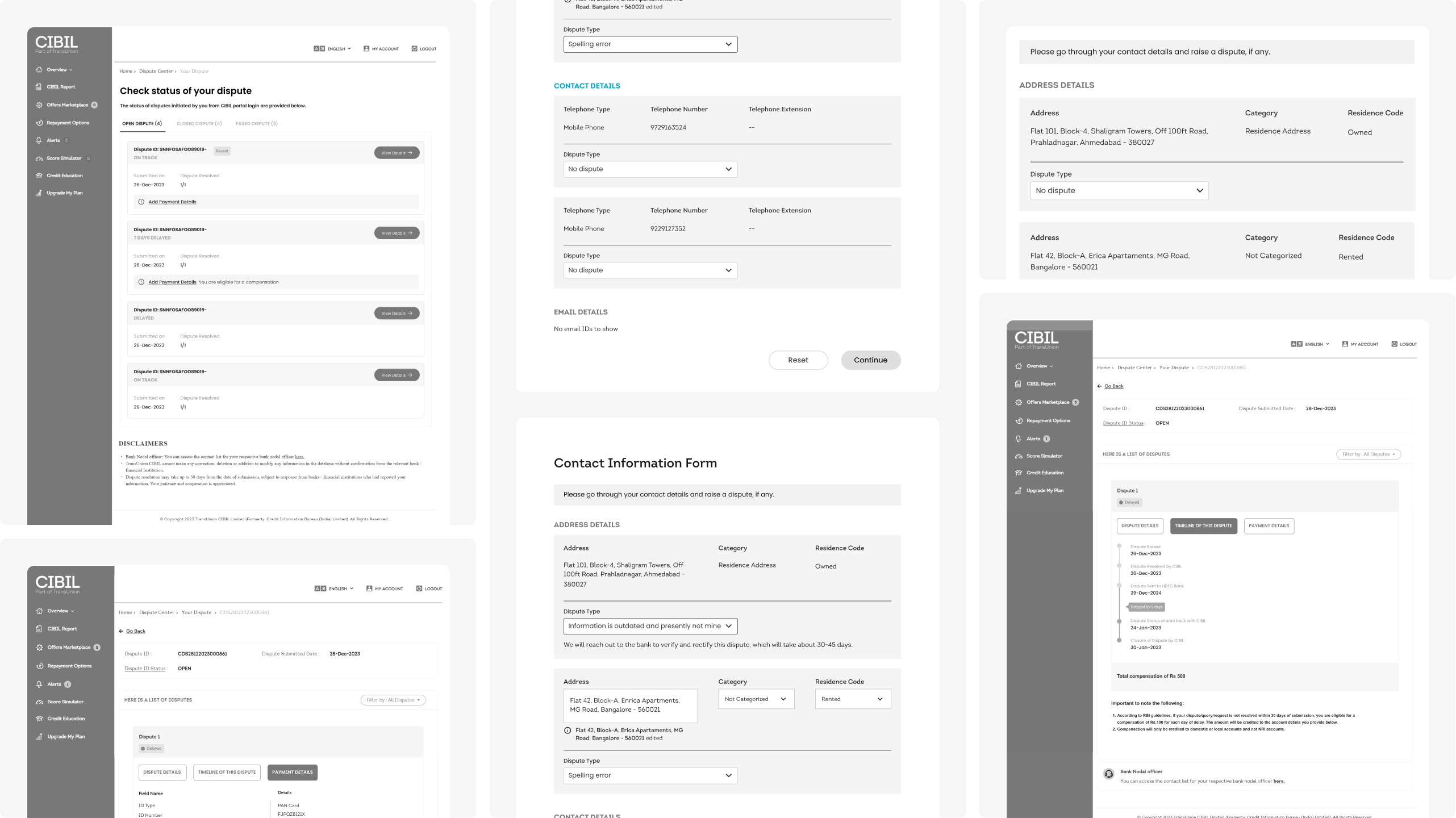
Task: Expand the 'Rented' residence code dropdown
Action: [x=853, y=699]
